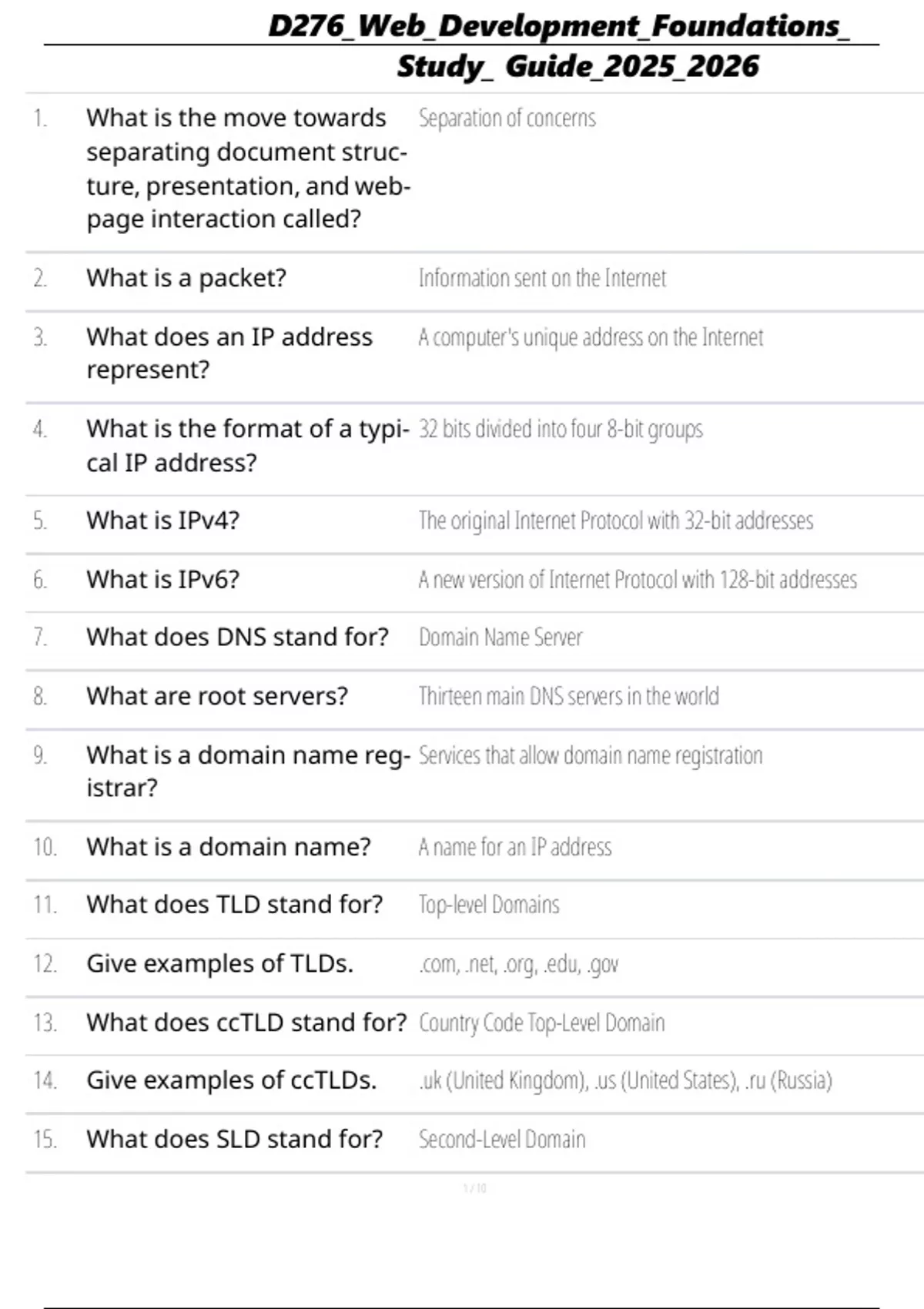Click the answer 'A name for an IP address'
This screenshot has height=1309, width=924.
[x=514, y=847]
